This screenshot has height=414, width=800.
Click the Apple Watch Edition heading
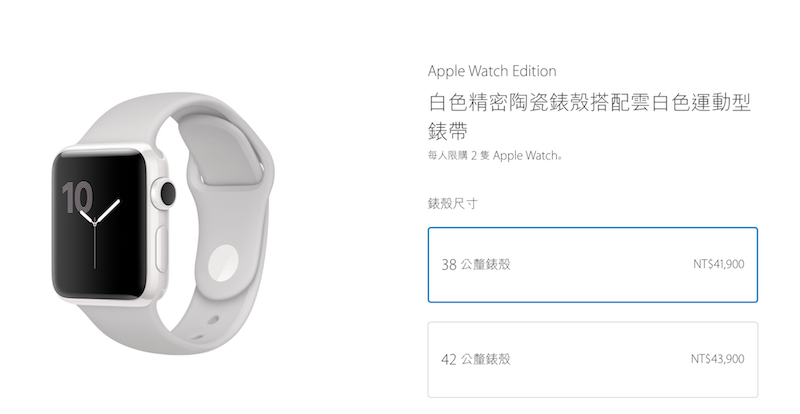point(492,71)
